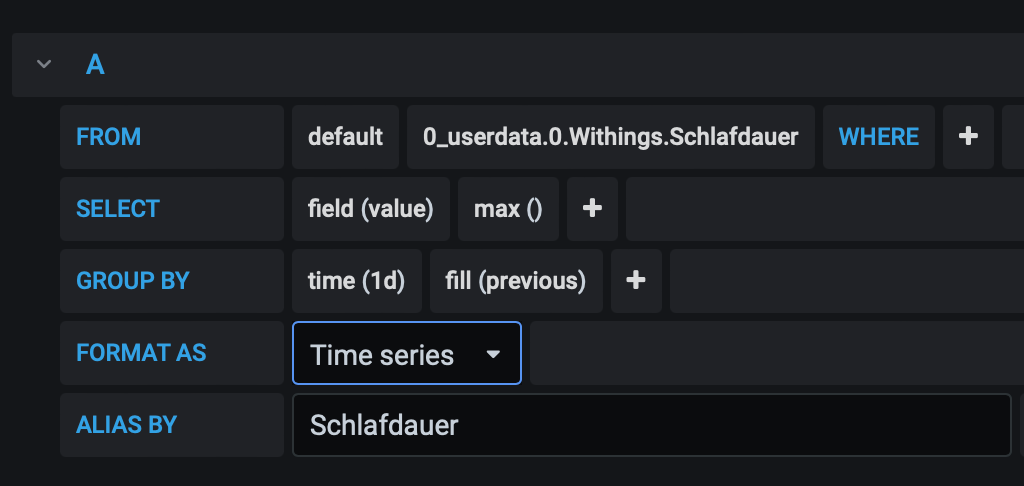The height and width of the screenshot is (486, 1024).
Task: Open the Time series format dropdown
Action: (x=407, y=353)
